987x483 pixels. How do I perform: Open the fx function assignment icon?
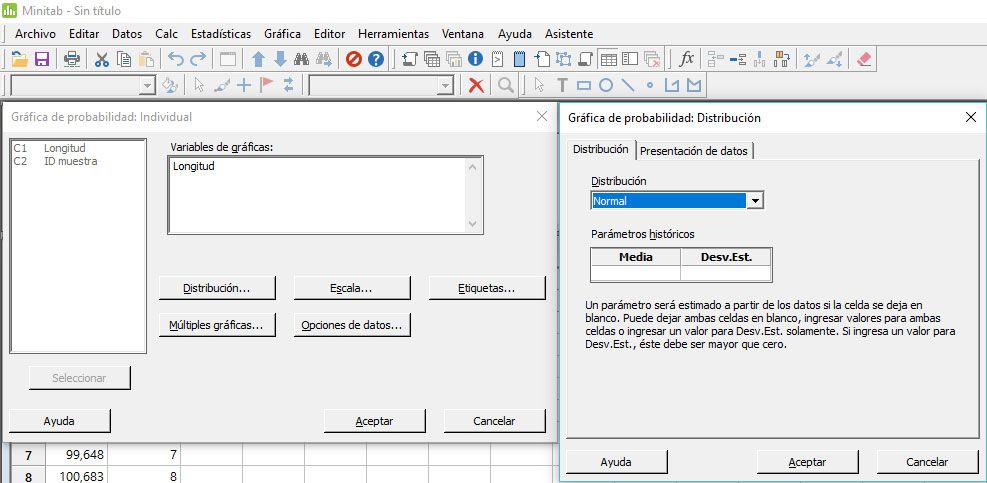(686, 59)
